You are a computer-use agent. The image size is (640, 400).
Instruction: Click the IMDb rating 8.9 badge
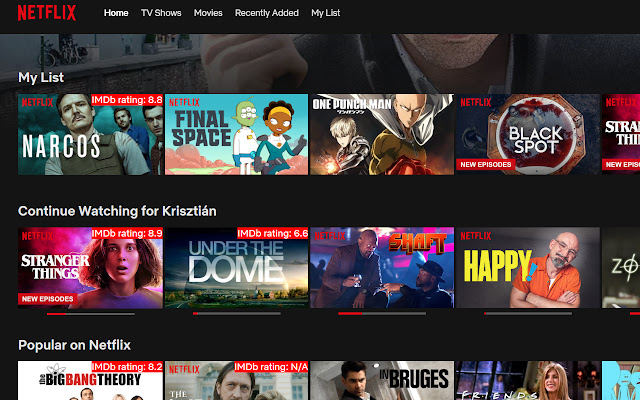(127, 233)
